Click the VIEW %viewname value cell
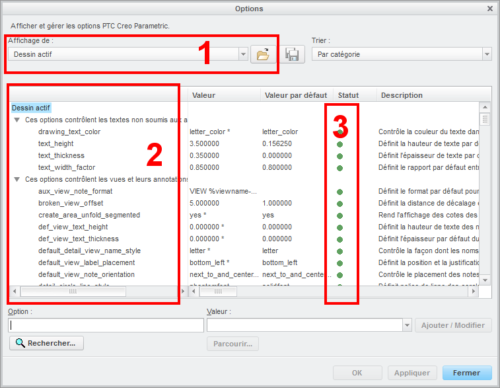The image size is (500, 388). (x=223, y=191)
